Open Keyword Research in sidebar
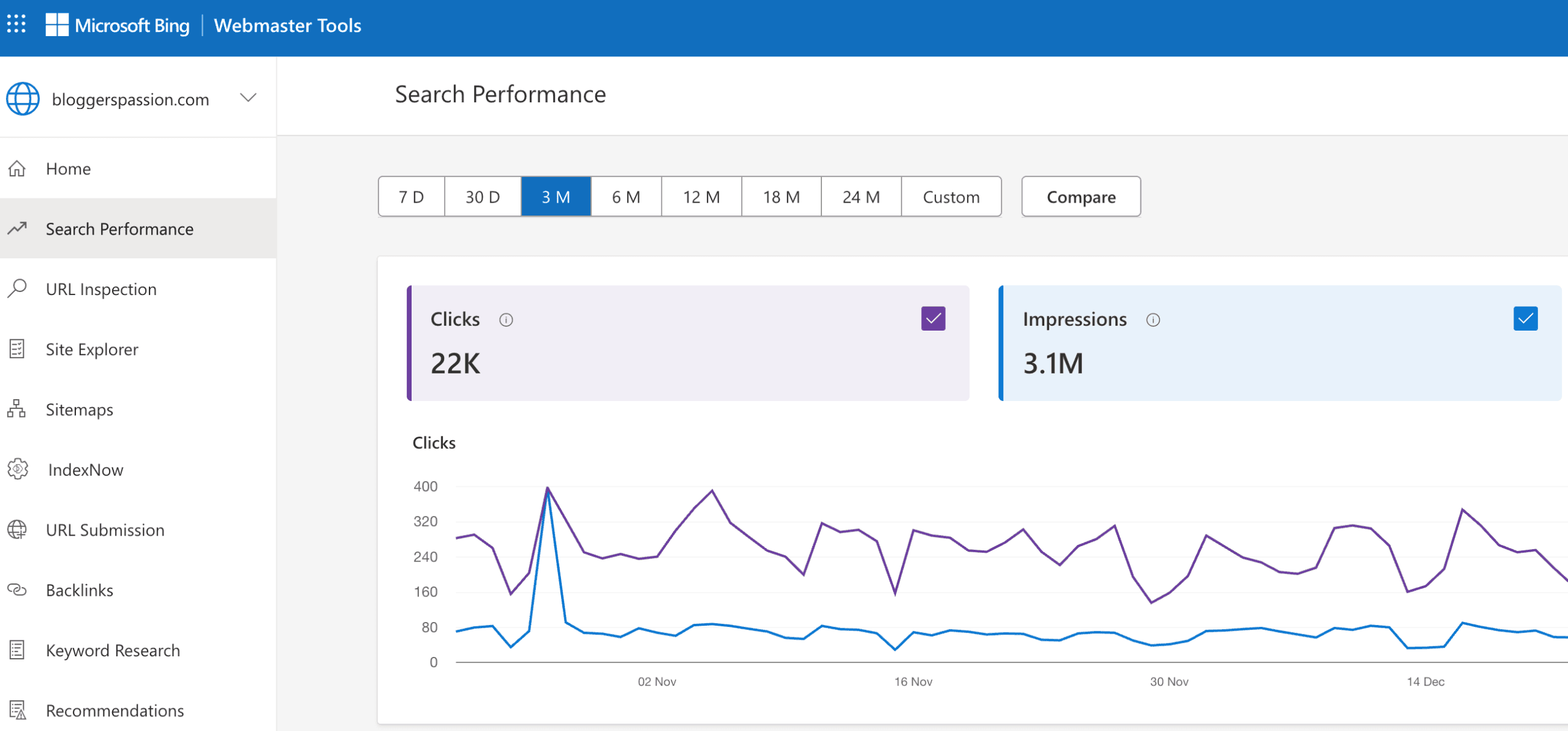The height and width of the screenshot is (731, 1568). [113, 650]
